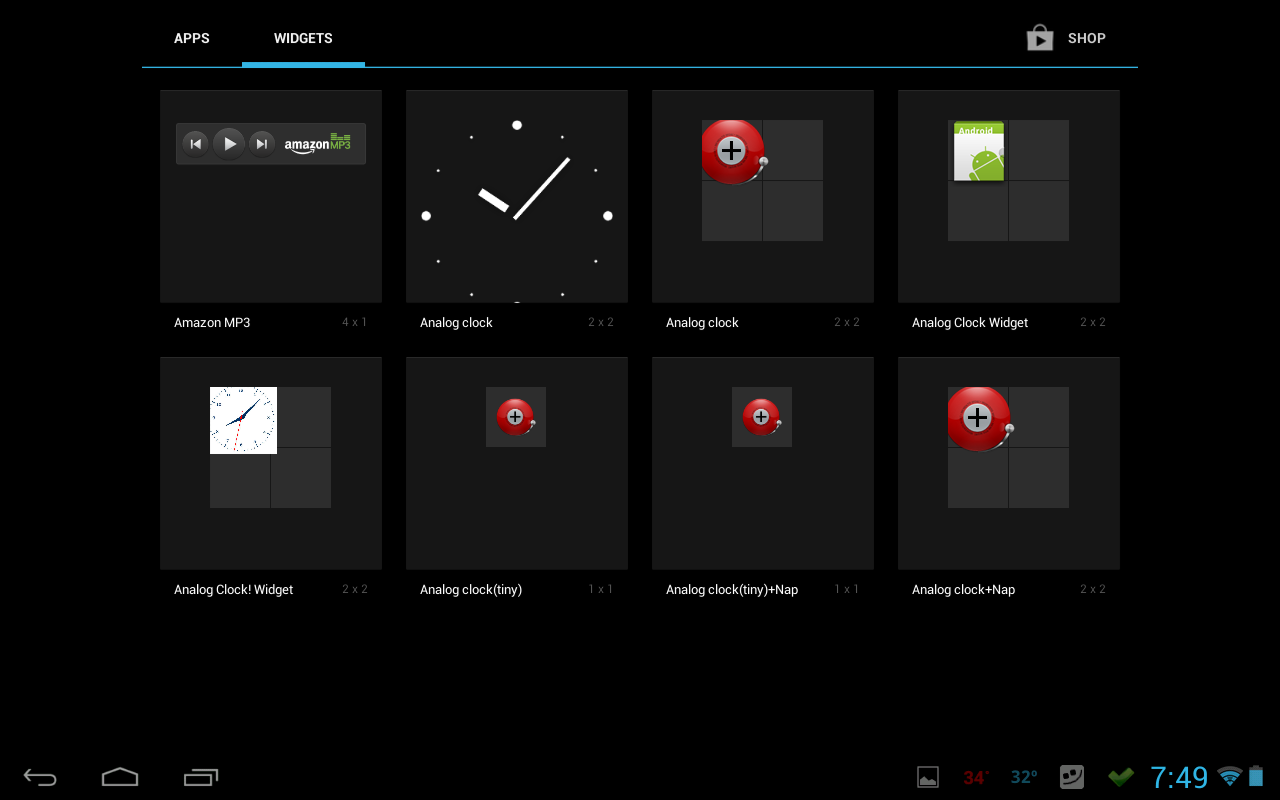This screenshot has height=800, width=1280.
Task: Select the WIDGETS tab
Action: [303, 38]
